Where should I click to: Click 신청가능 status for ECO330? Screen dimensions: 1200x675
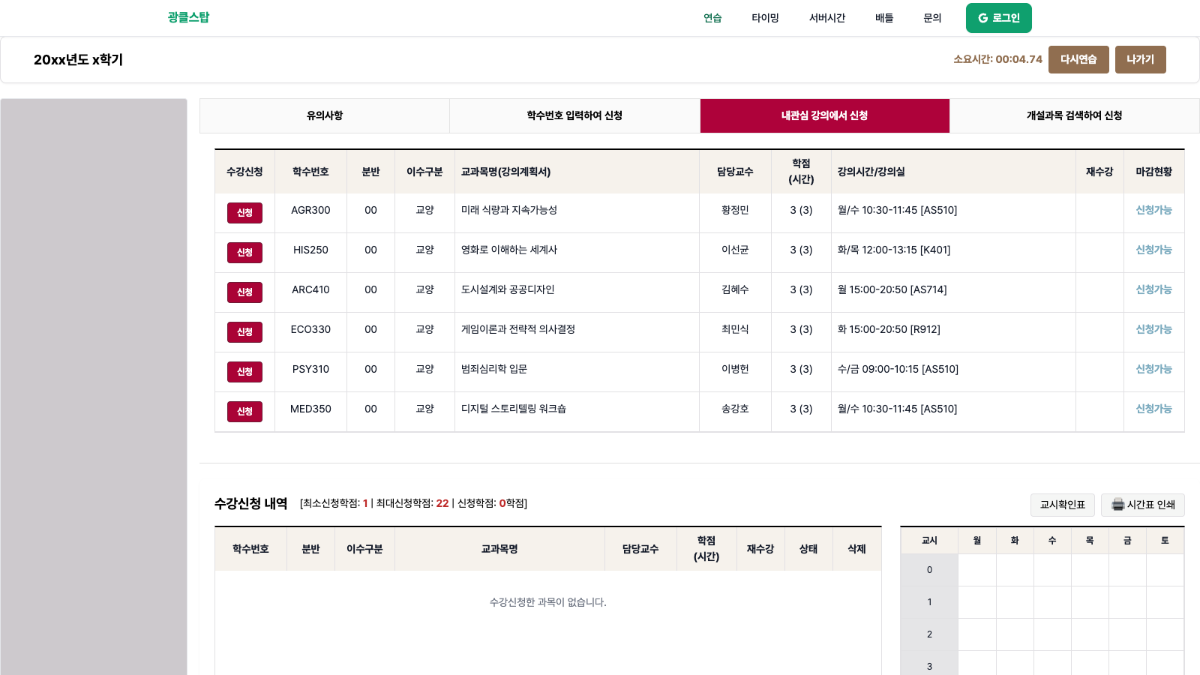click(x=1153, y=329)
